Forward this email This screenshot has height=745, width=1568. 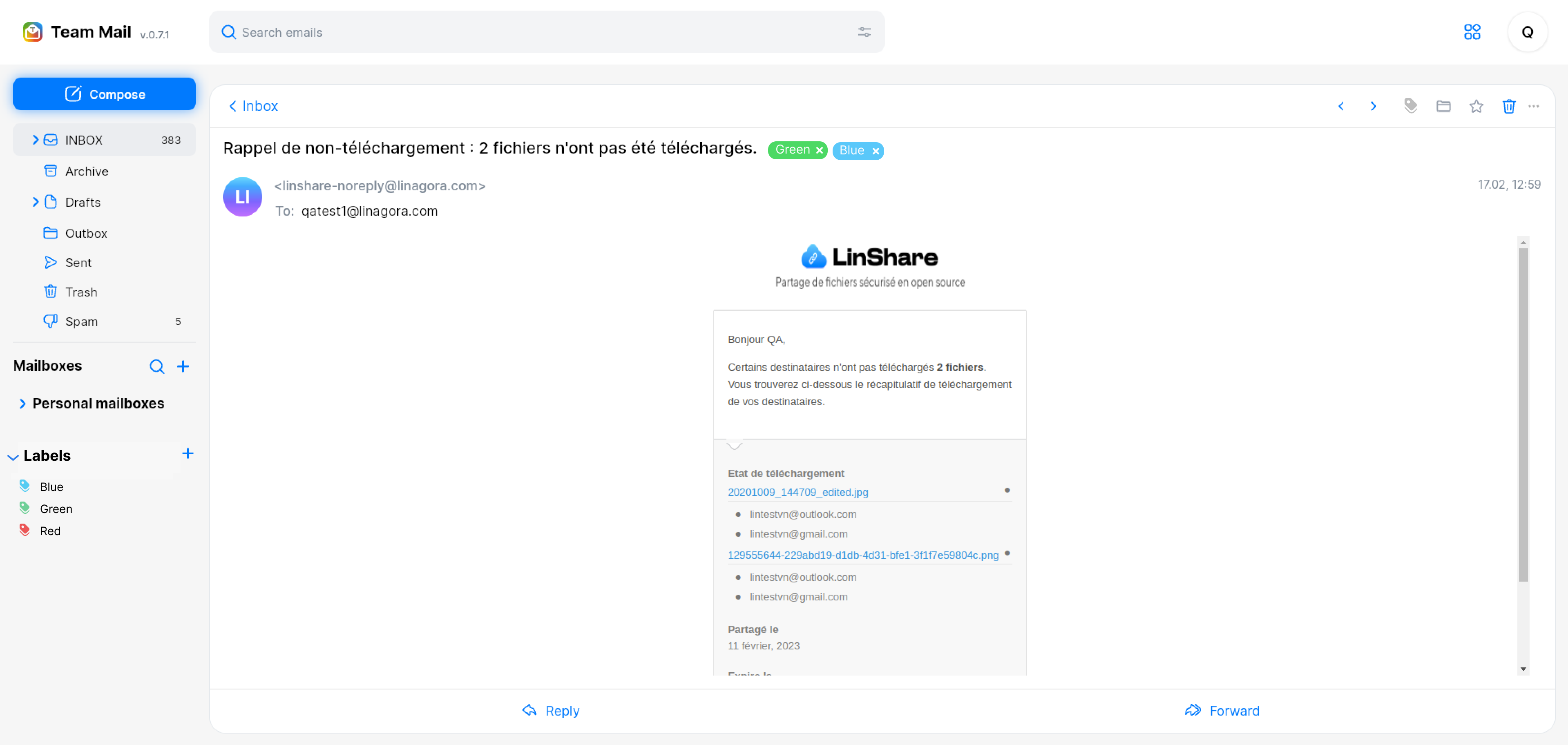tap(1222, 711)
